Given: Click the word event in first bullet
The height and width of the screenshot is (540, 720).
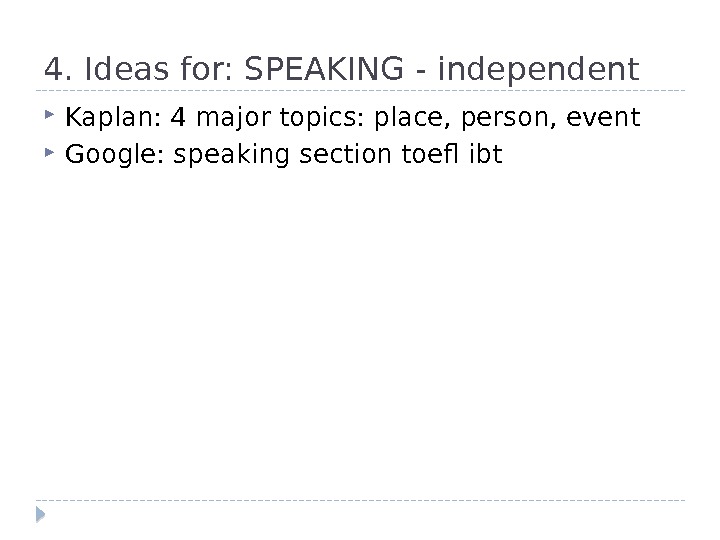Looking at the screenshot, I should (x=602, y=119).
